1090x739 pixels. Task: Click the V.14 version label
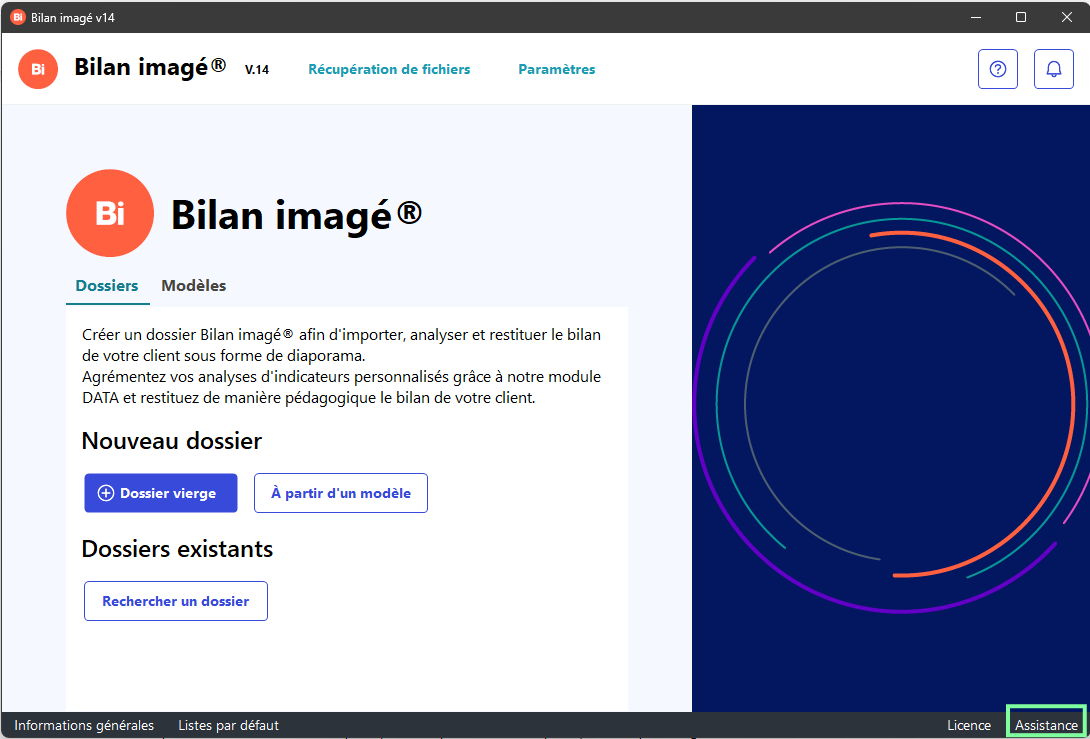pyautogui.click(x=257, y=70)
